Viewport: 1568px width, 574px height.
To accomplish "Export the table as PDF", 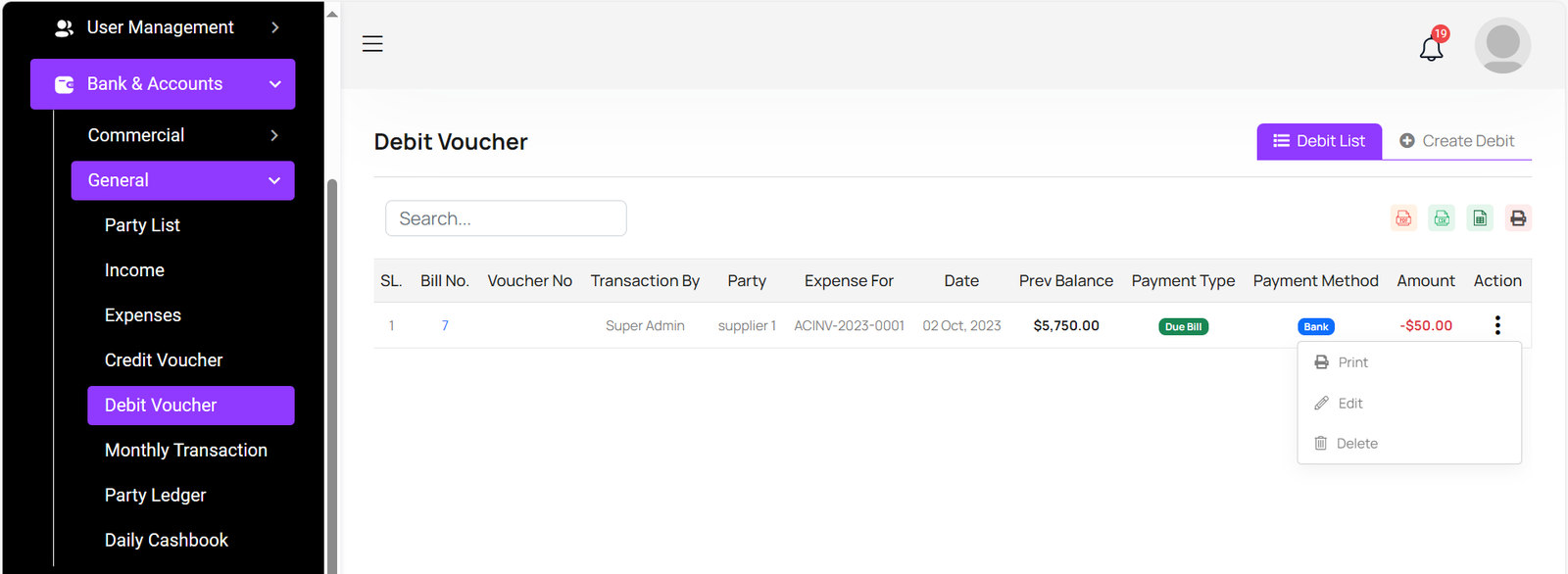I will click(1403, 218).
